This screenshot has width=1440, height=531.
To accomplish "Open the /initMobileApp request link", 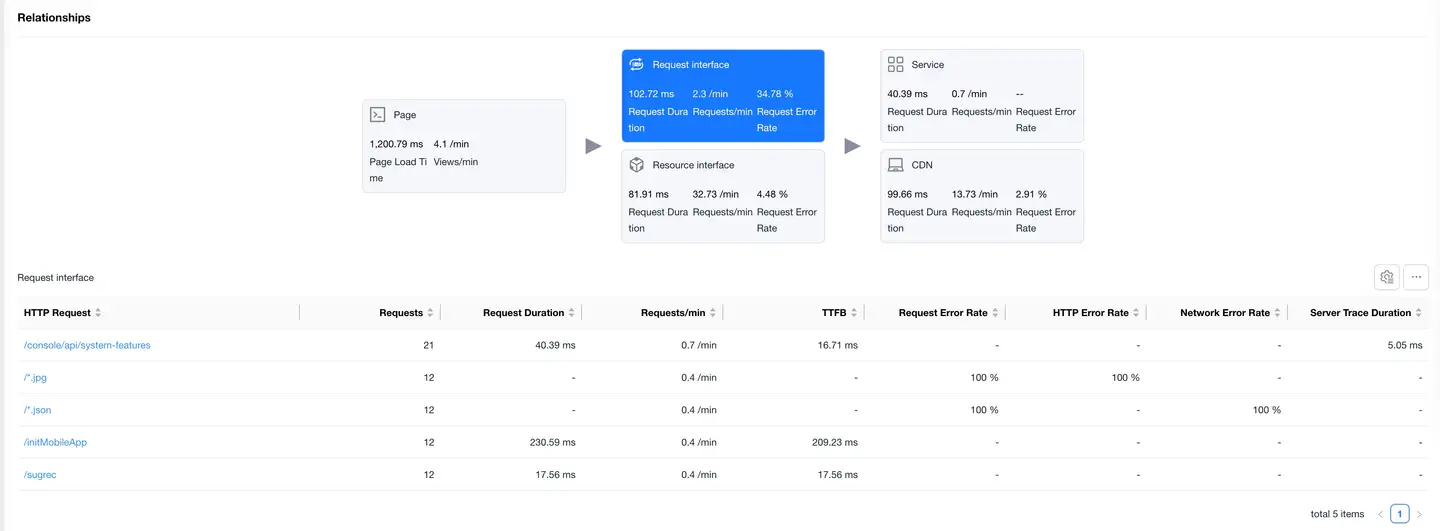I will tap(55, 442).
